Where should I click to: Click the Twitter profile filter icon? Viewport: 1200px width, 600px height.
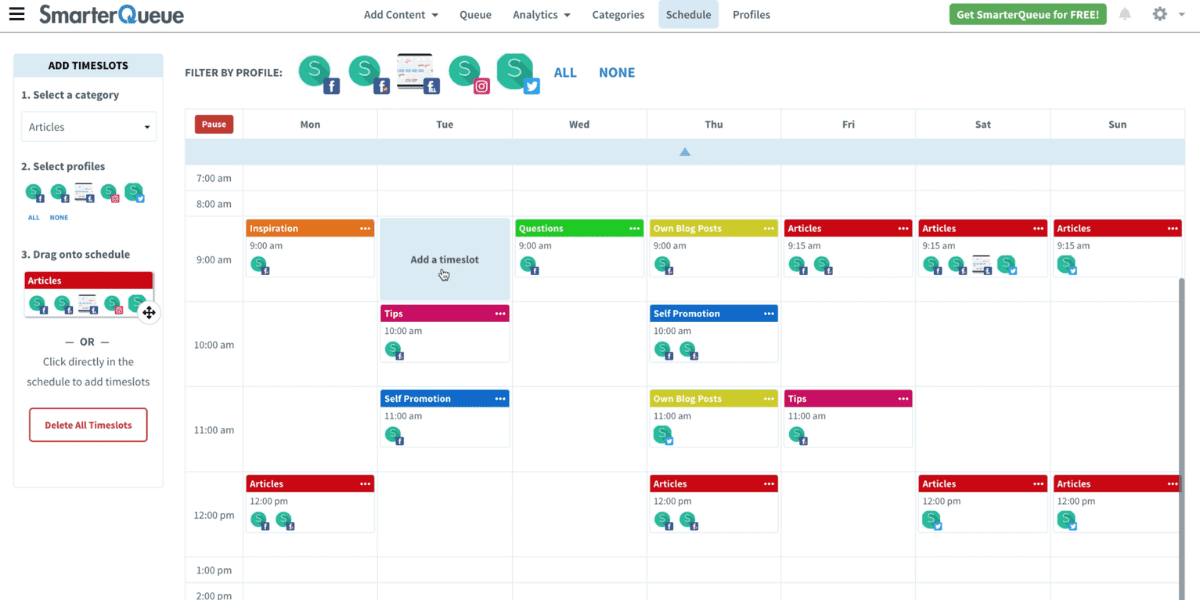pos(518,73)
